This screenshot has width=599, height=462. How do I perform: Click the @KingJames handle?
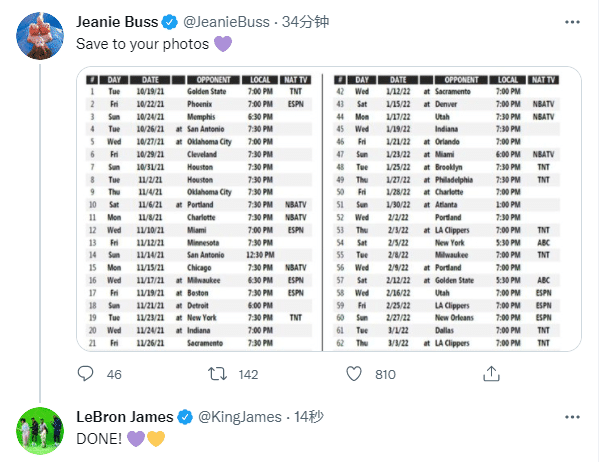pos(240,417)
